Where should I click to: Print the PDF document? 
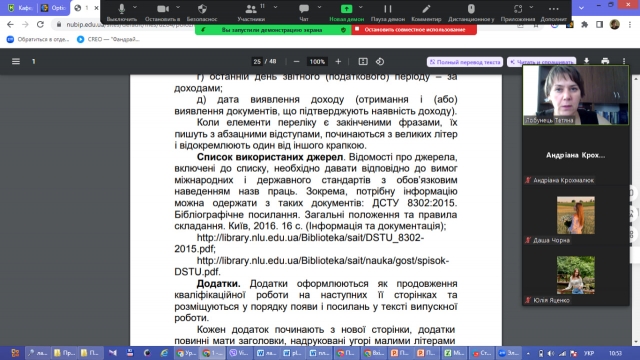pyautogui.click(x=605, y=61)
